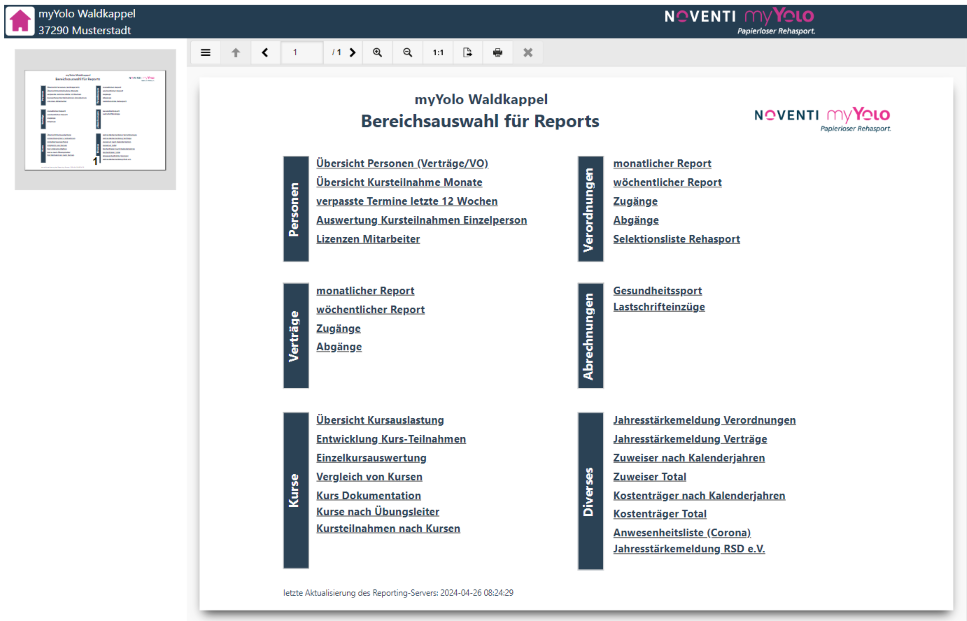Print the report using the printer icon
Image resolution: width=967 pixels, height=621 pixels.
point(497,53)
